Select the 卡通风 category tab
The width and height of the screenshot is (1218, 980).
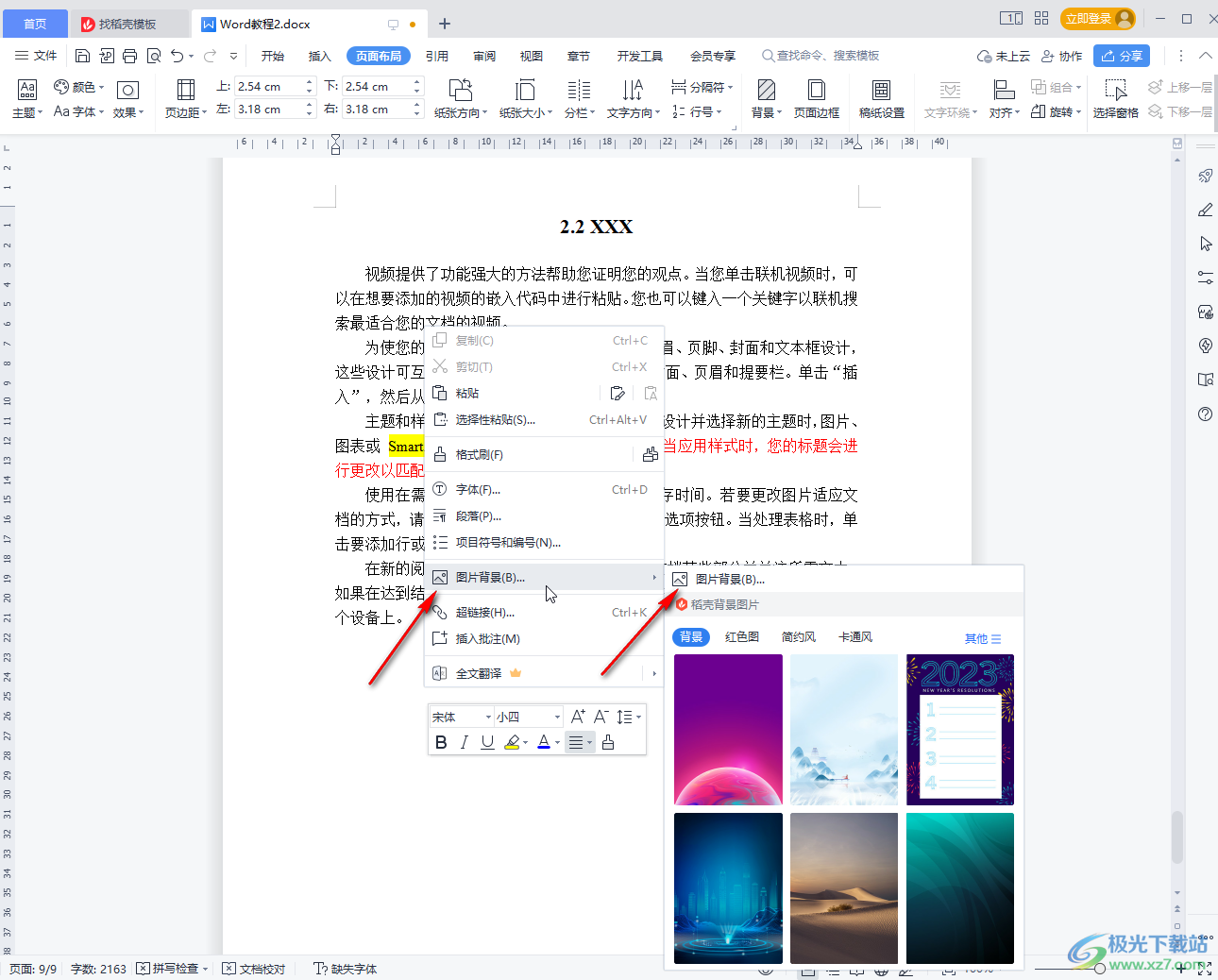click(855, 637)
